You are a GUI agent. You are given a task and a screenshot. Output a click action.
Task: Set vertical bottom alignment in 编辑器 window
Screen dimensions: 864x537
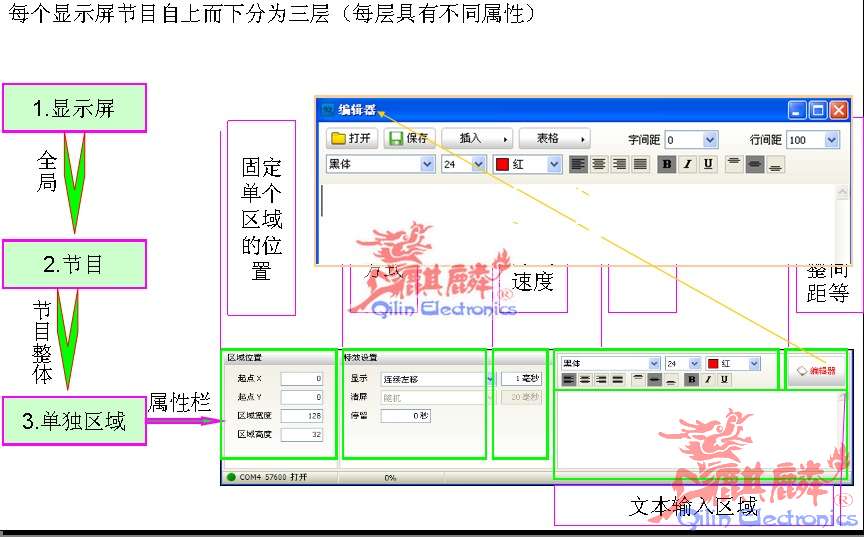pyautogui.click(x=776, y=164)
